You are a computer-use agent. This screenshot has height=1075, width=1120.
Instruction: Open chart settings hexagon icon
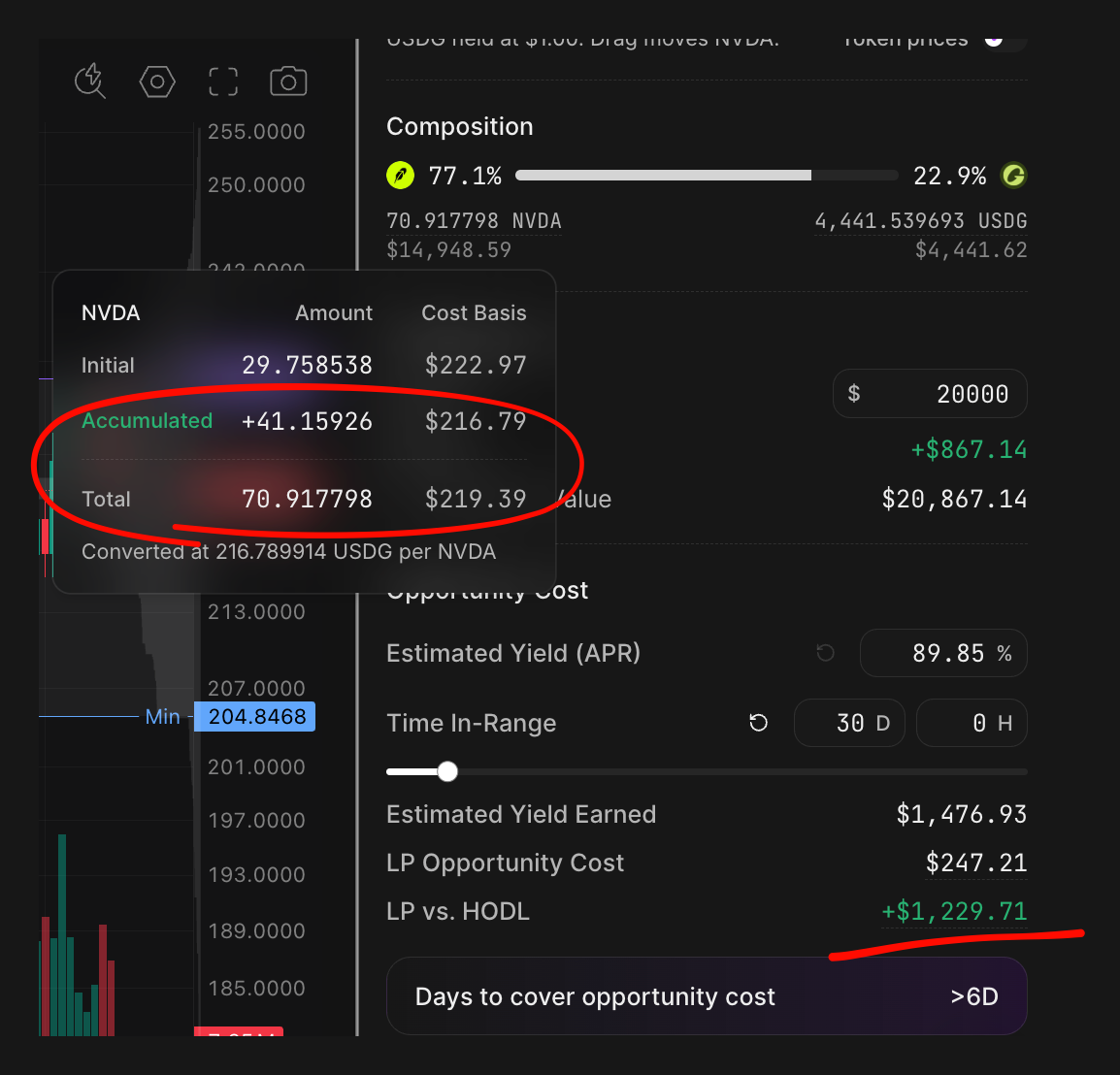click(x=157, y=81)
